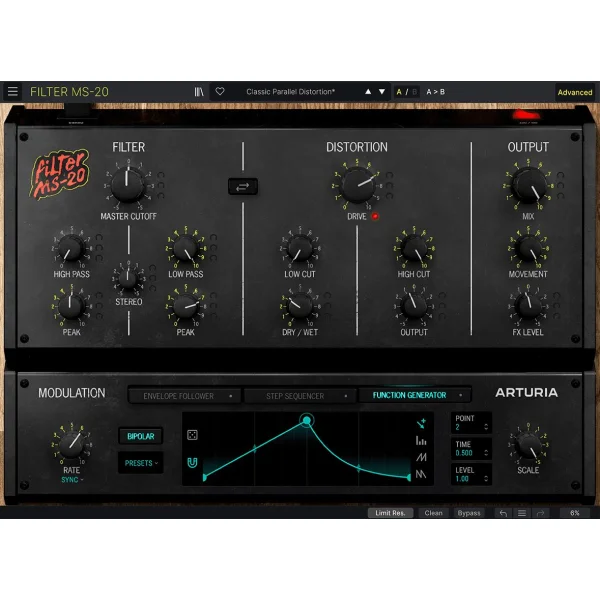Click the Dry / Wet knob
This screenshot has width=600, height=600.
coord(300,306)
